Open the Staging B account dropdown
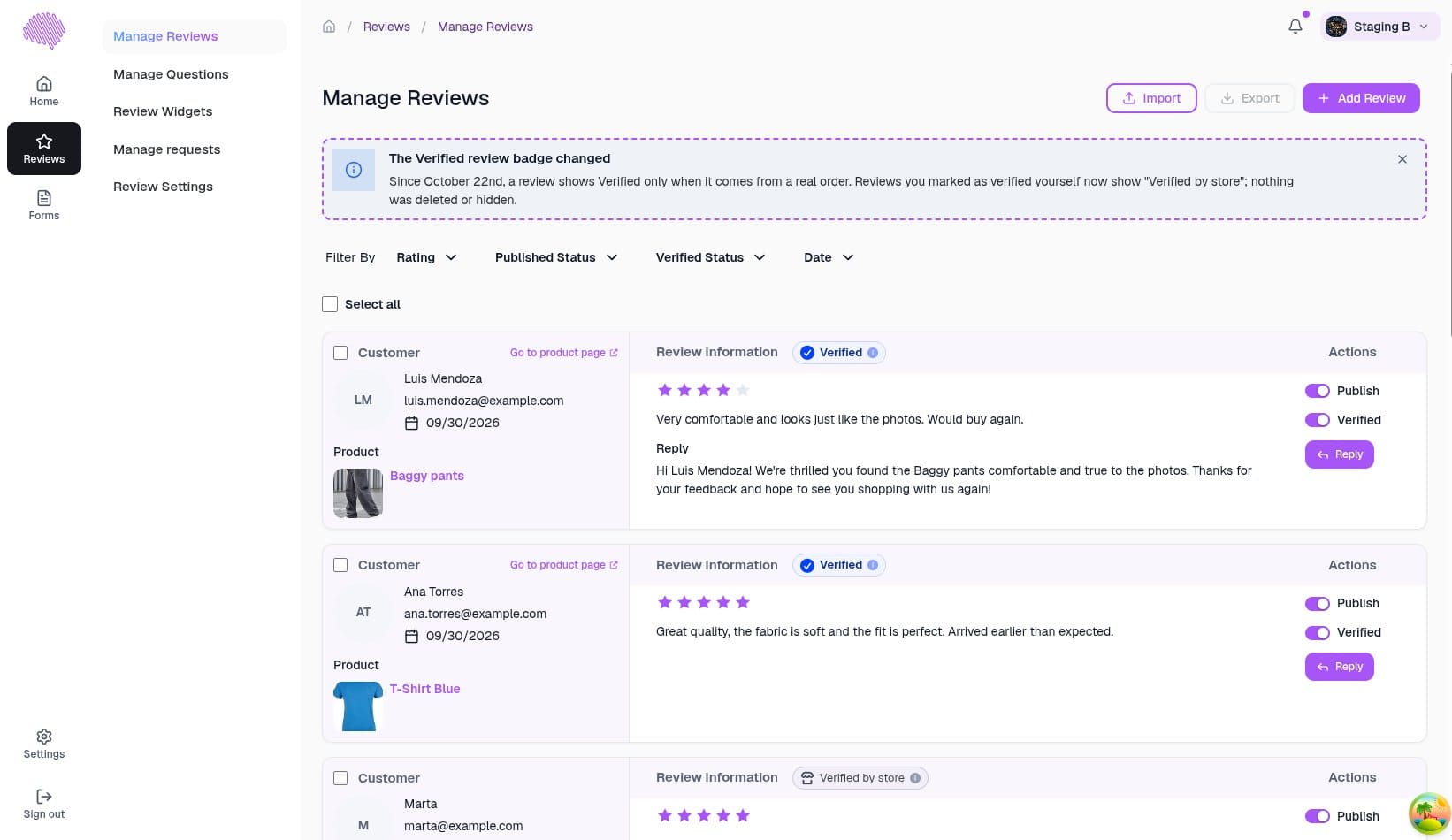The width and height of the screenshot is (1452, 840). tap(1380, 27)
